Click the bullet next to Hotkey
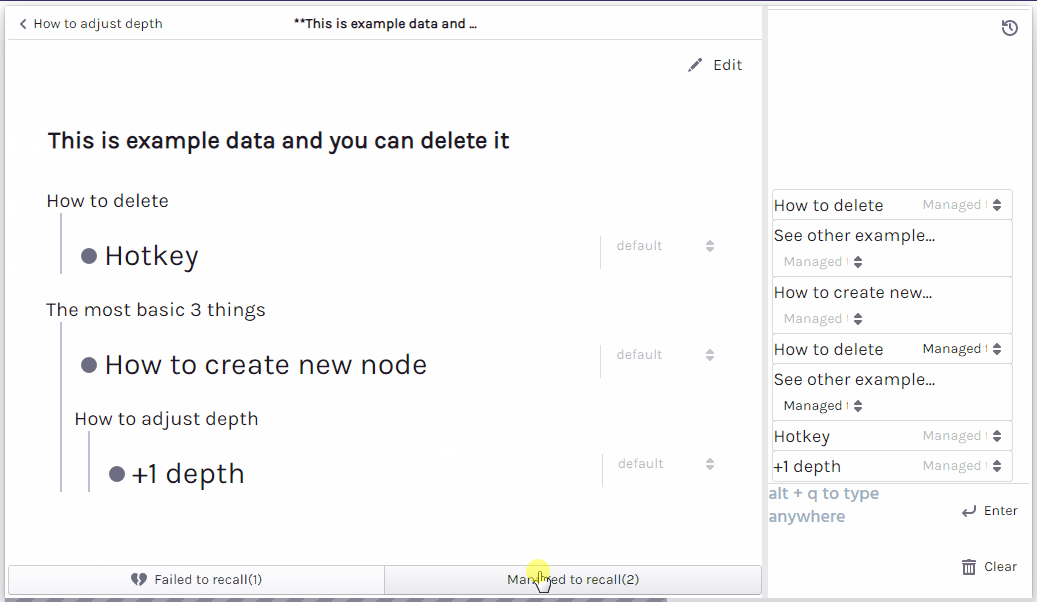The width and height of the screenshot is (1037, 602). click(89, 256)
